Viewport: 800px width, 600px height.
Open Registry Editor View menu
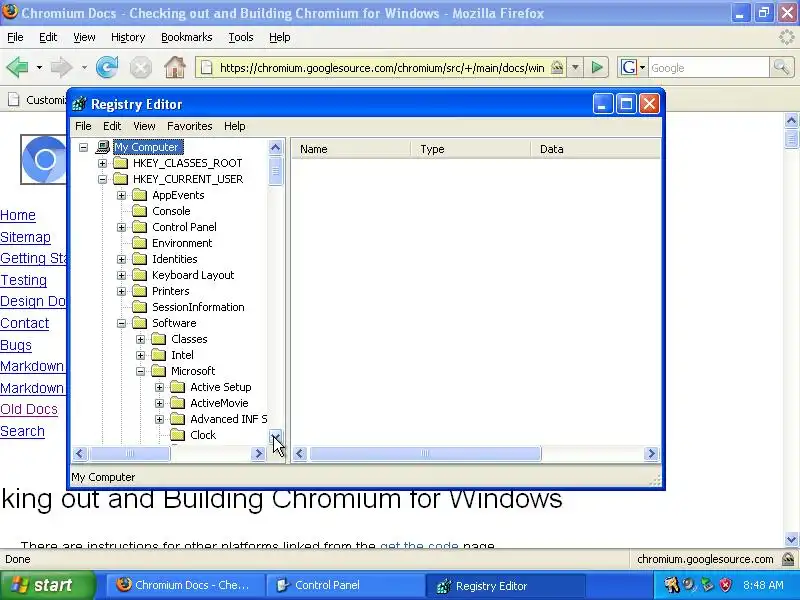(144, 126)
